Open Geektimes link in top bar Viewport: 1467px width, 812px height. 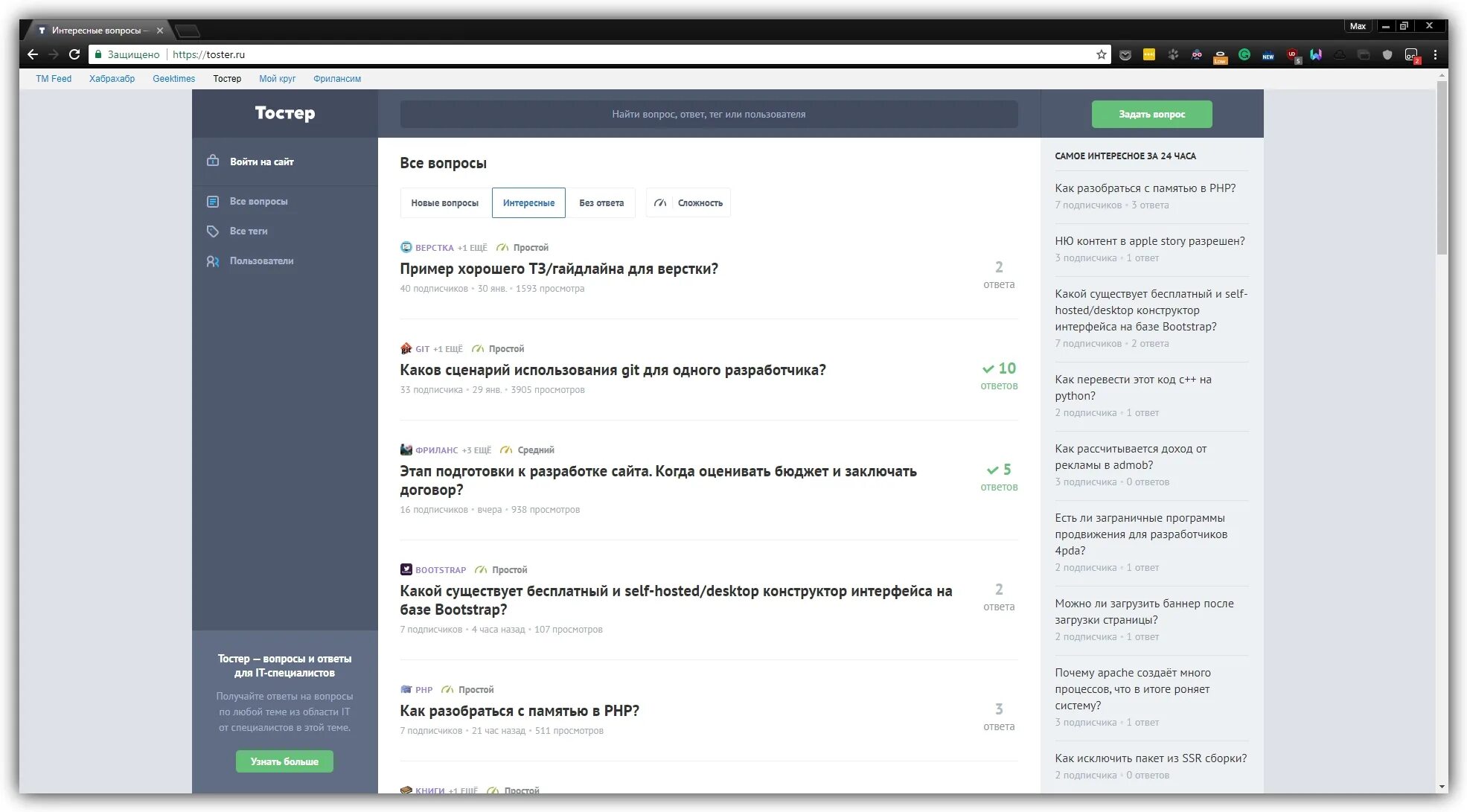tap(173, 78)
